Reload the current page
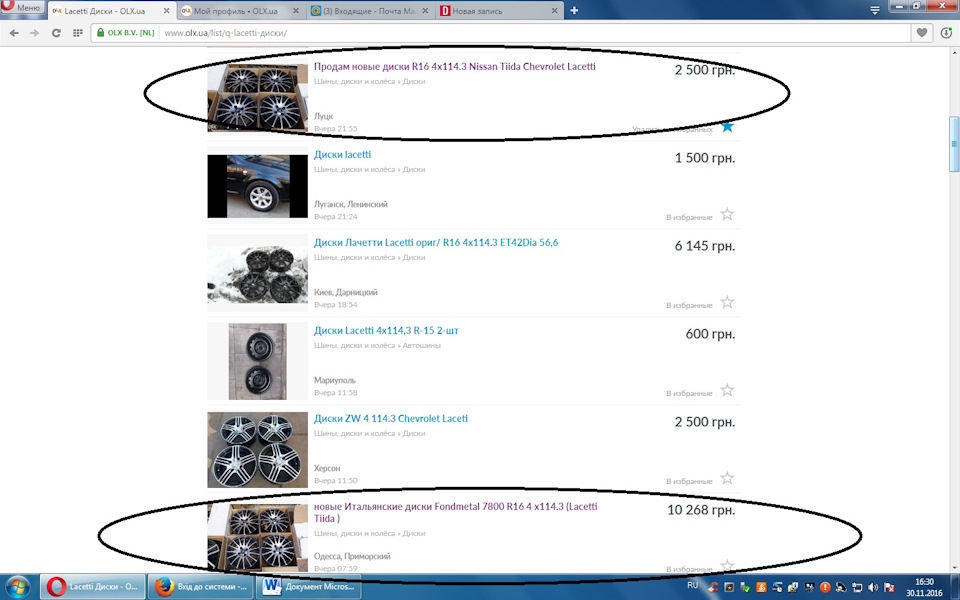The image size is (960, 600). click(56, 33)
